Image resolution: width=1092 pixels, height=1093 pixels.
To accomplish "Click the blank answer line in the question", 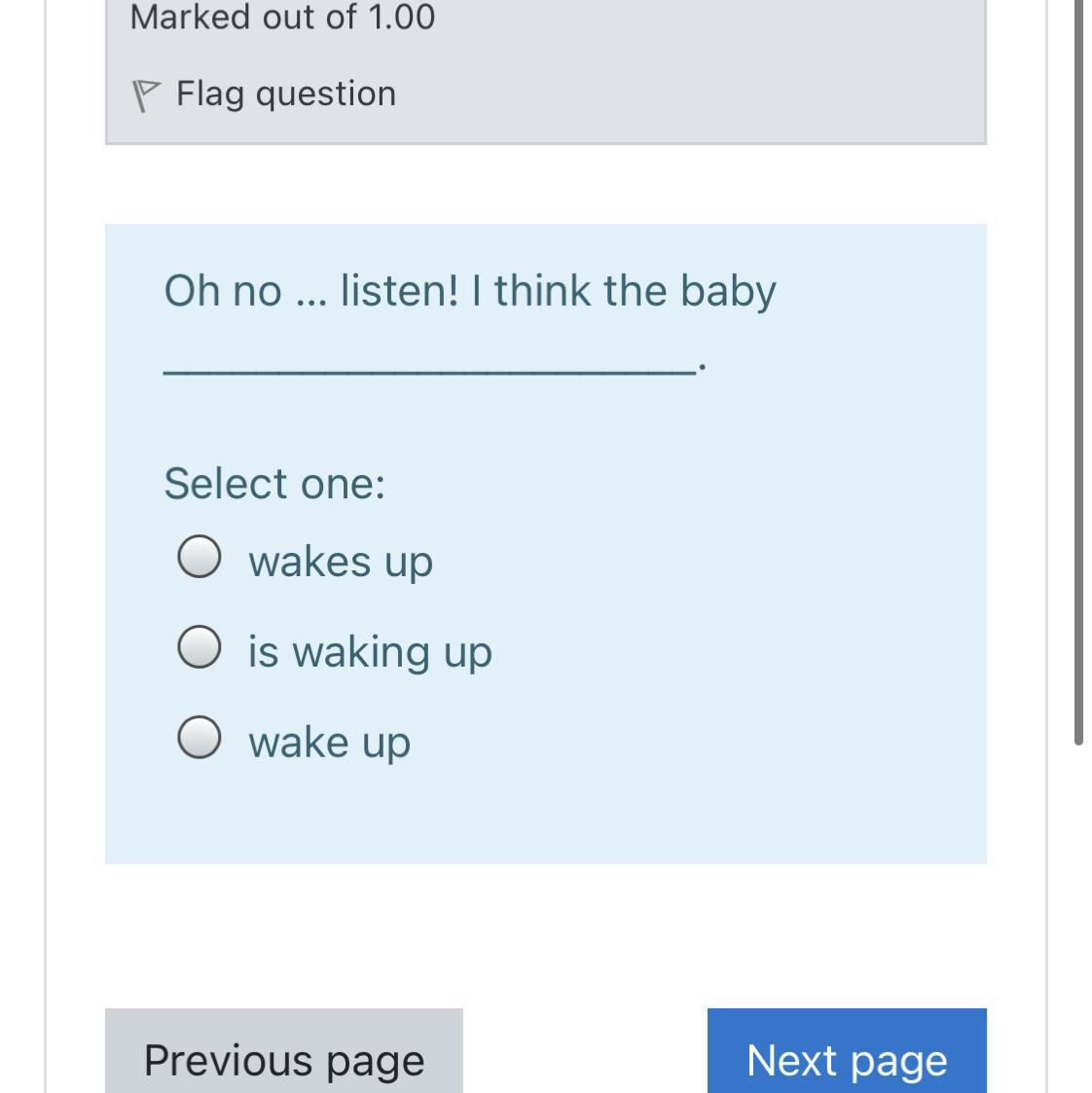I will (430, 370).
